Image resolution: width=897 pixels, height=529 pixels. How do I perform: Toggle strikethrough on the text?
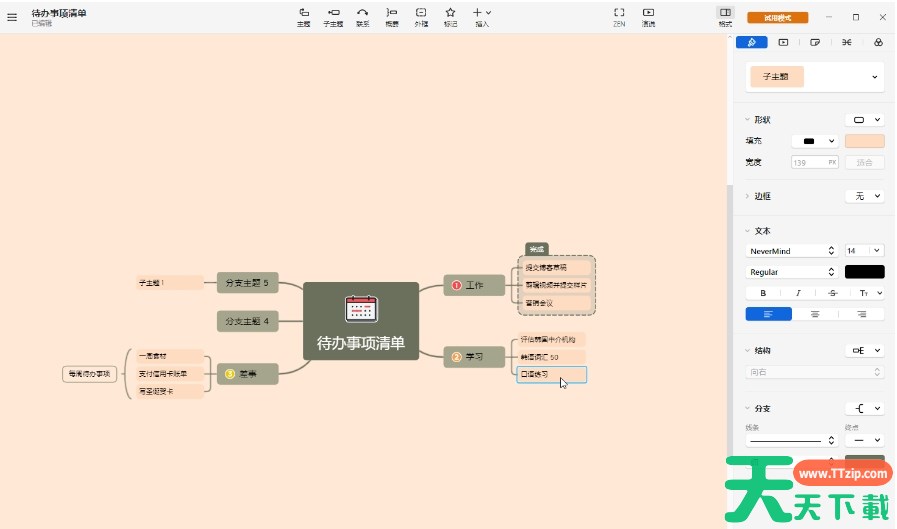(831, 293)
